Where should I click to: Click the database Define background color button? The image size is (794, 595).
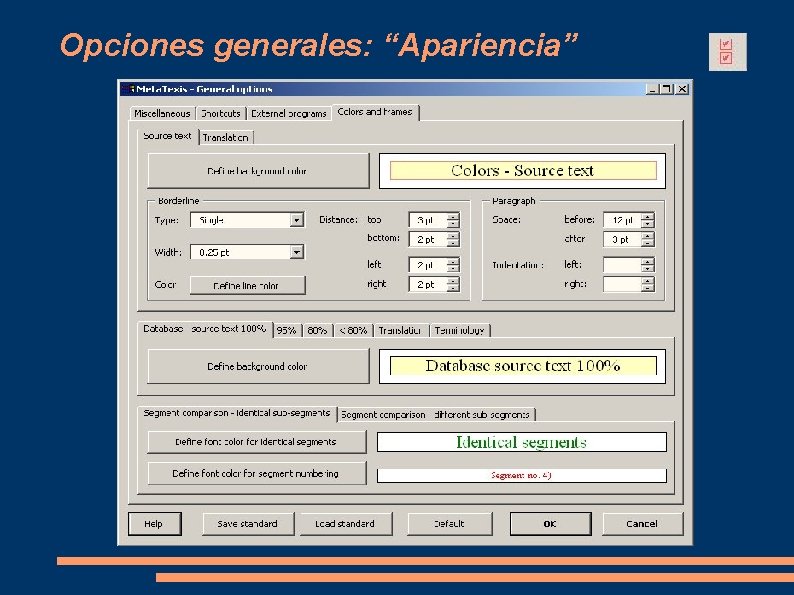pyautogui.click(x=258, y=366)
